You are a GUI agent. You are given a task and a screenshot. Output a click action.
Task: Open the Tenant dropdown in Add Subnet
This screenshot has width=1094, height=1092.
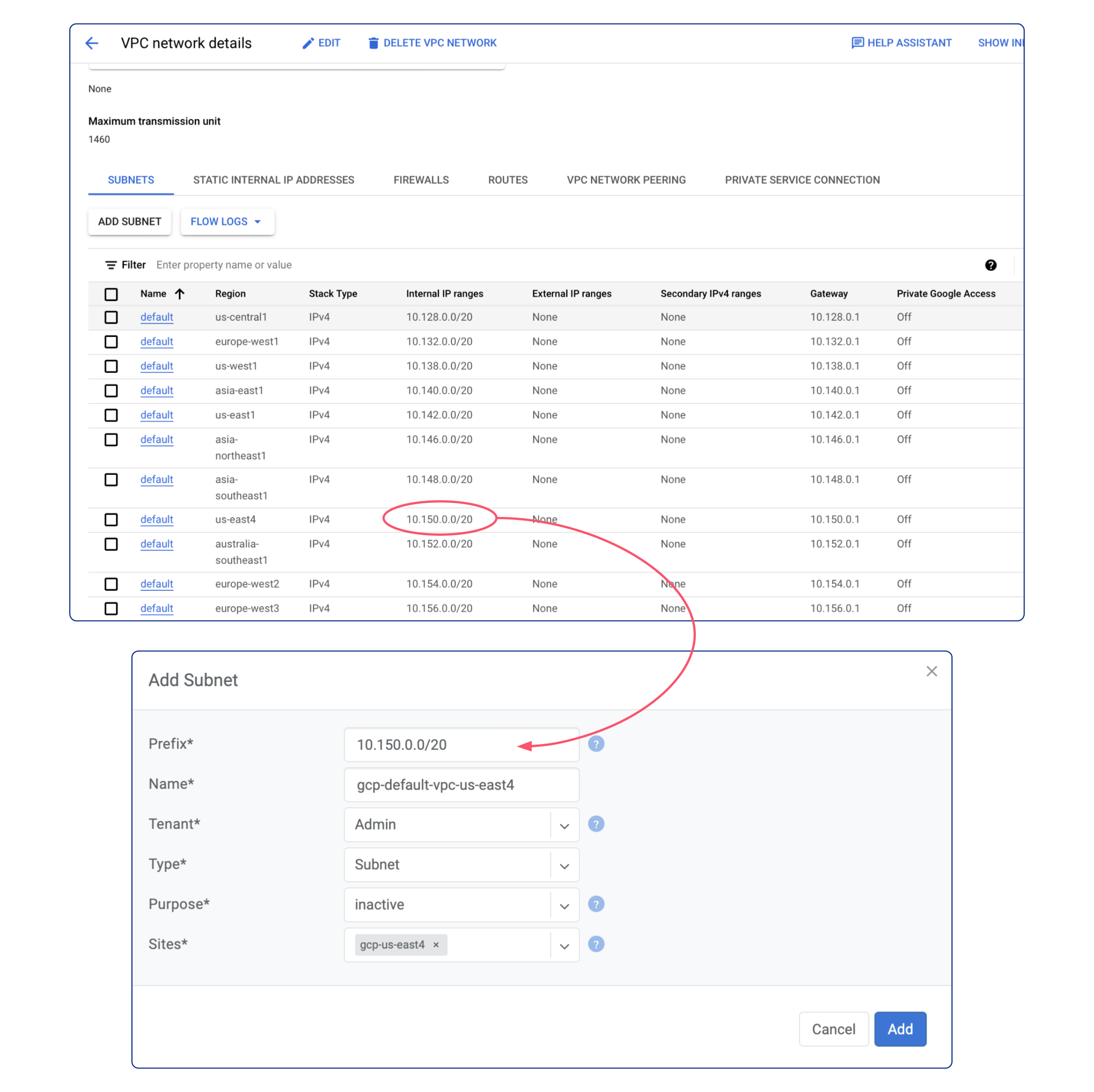pyautogui.click(x=564, y=825)
